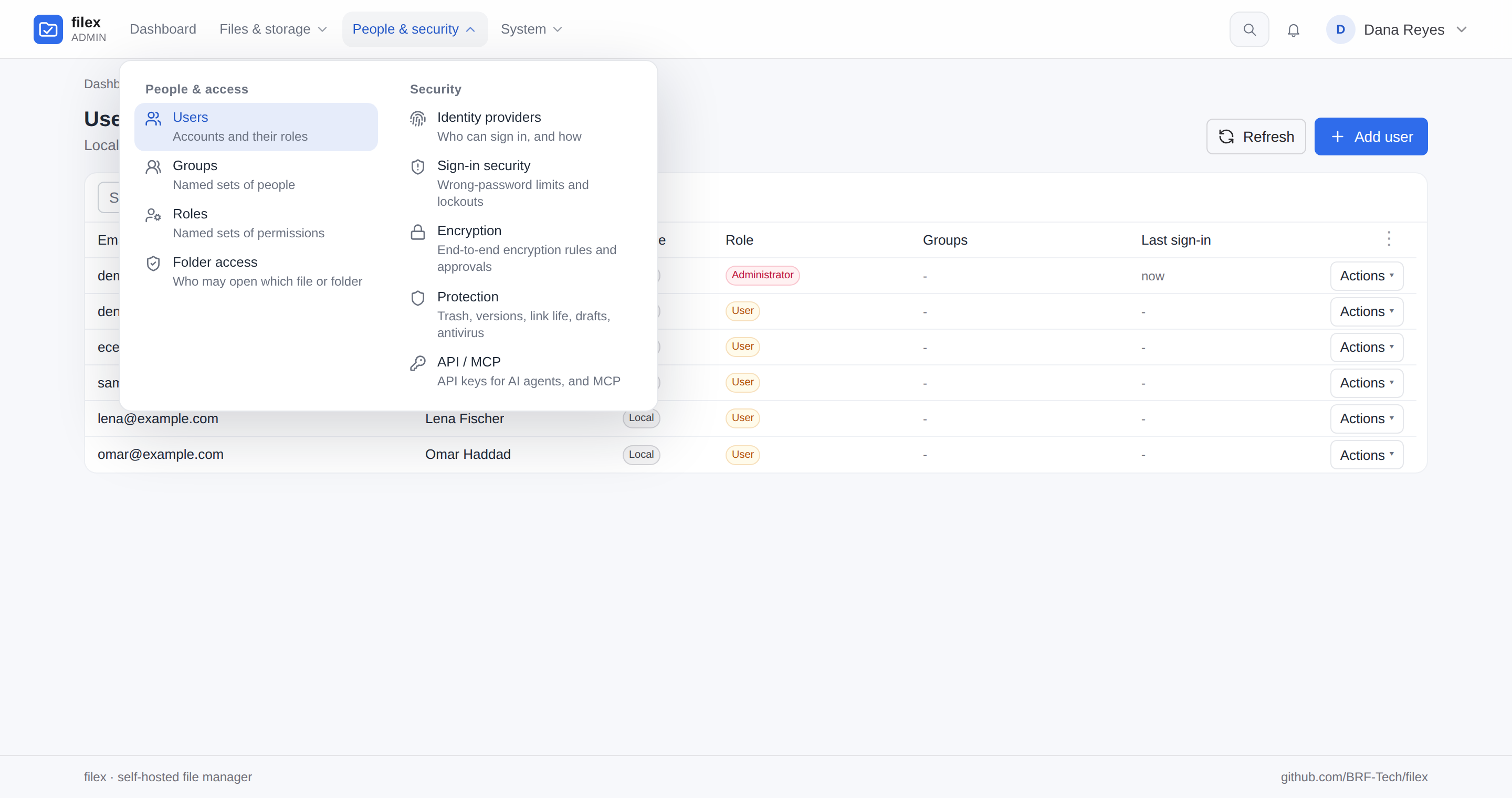This screenshot has height=798, width=1512.
Task: Click the Folder access shield-check icon
Action: [153, 264]
